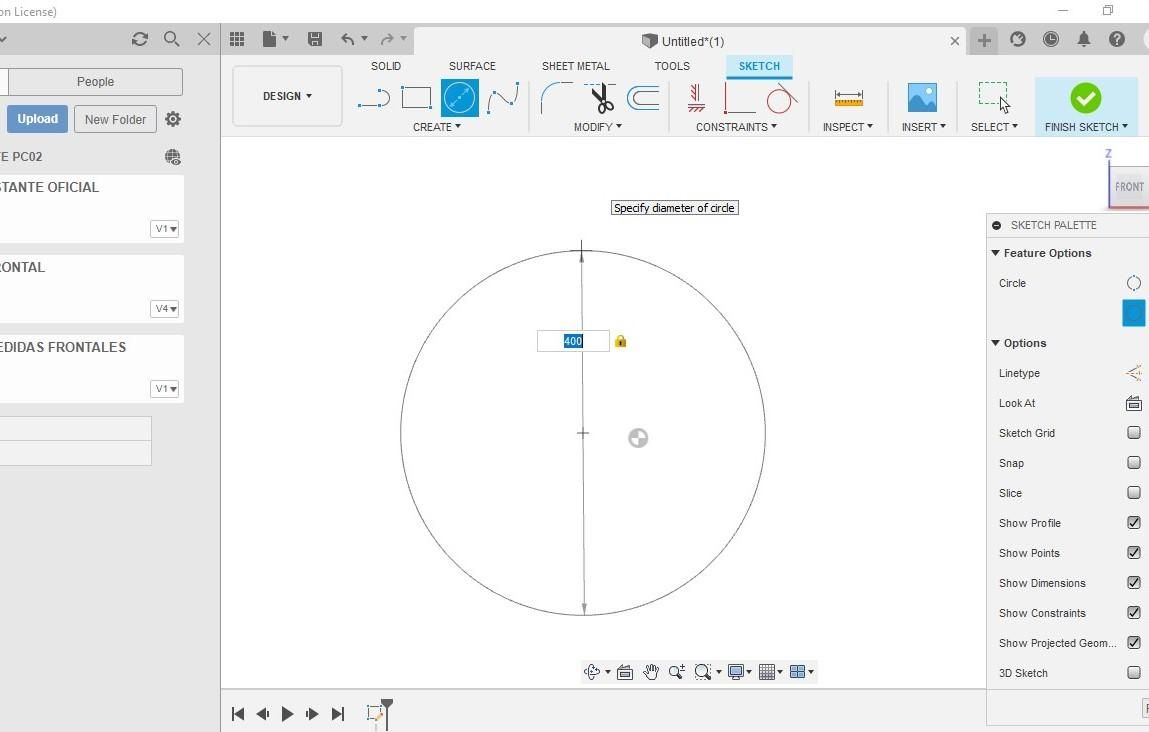Select the Fillet tool

click(556, 98)
